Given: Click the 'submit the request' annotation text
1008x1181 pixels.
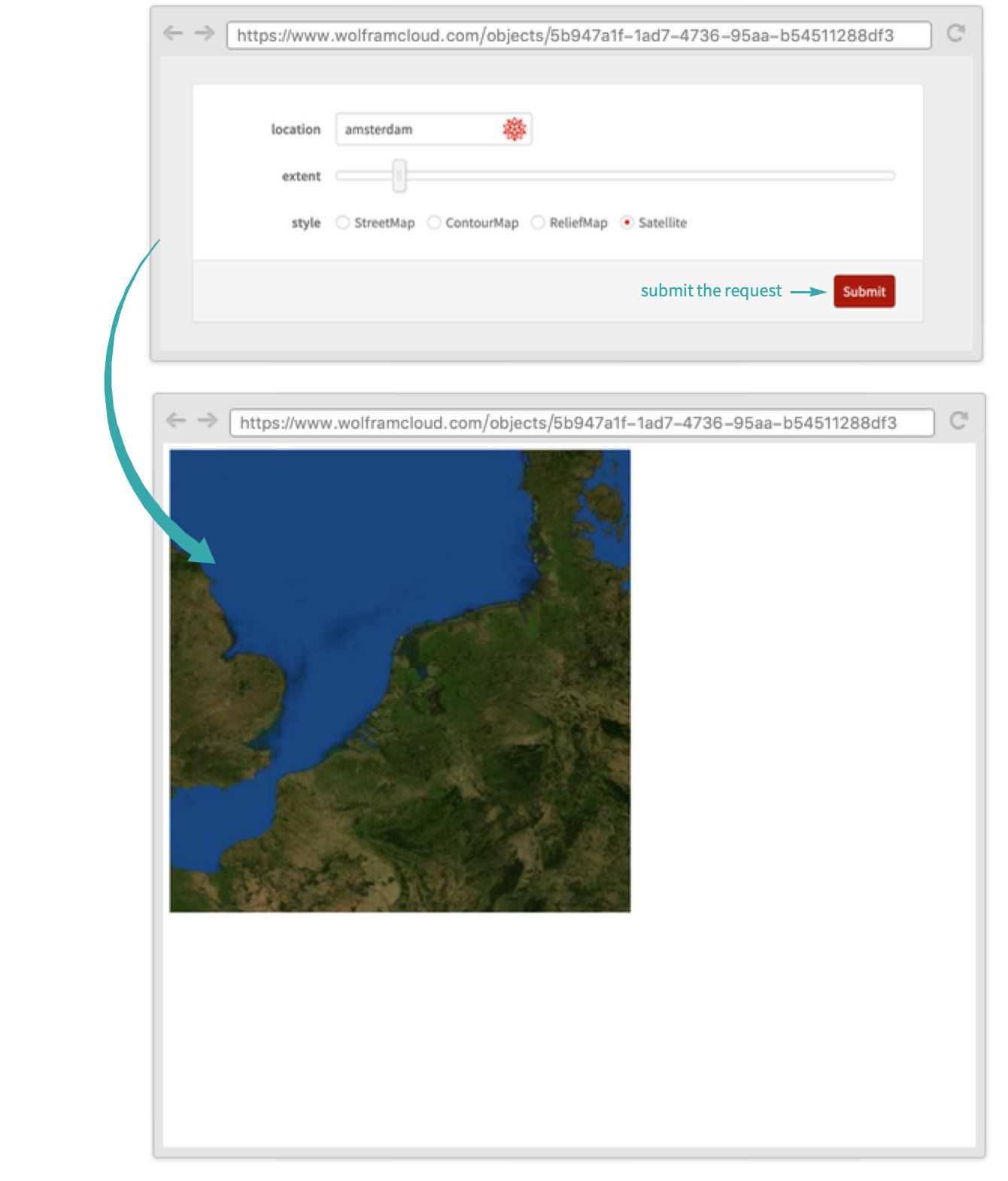Looking at the screenshot, I should [711, 291].
